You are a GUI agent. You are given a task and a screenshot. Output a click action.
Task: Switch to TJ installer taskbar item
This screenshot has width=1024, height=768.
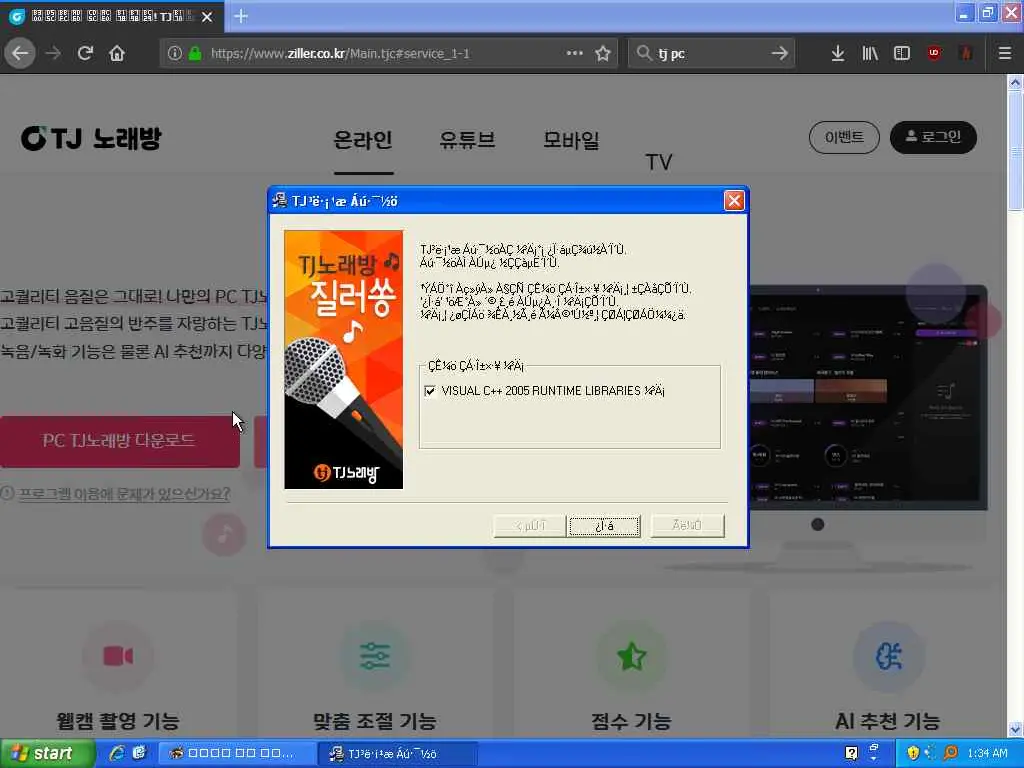[x=397, y=754]
